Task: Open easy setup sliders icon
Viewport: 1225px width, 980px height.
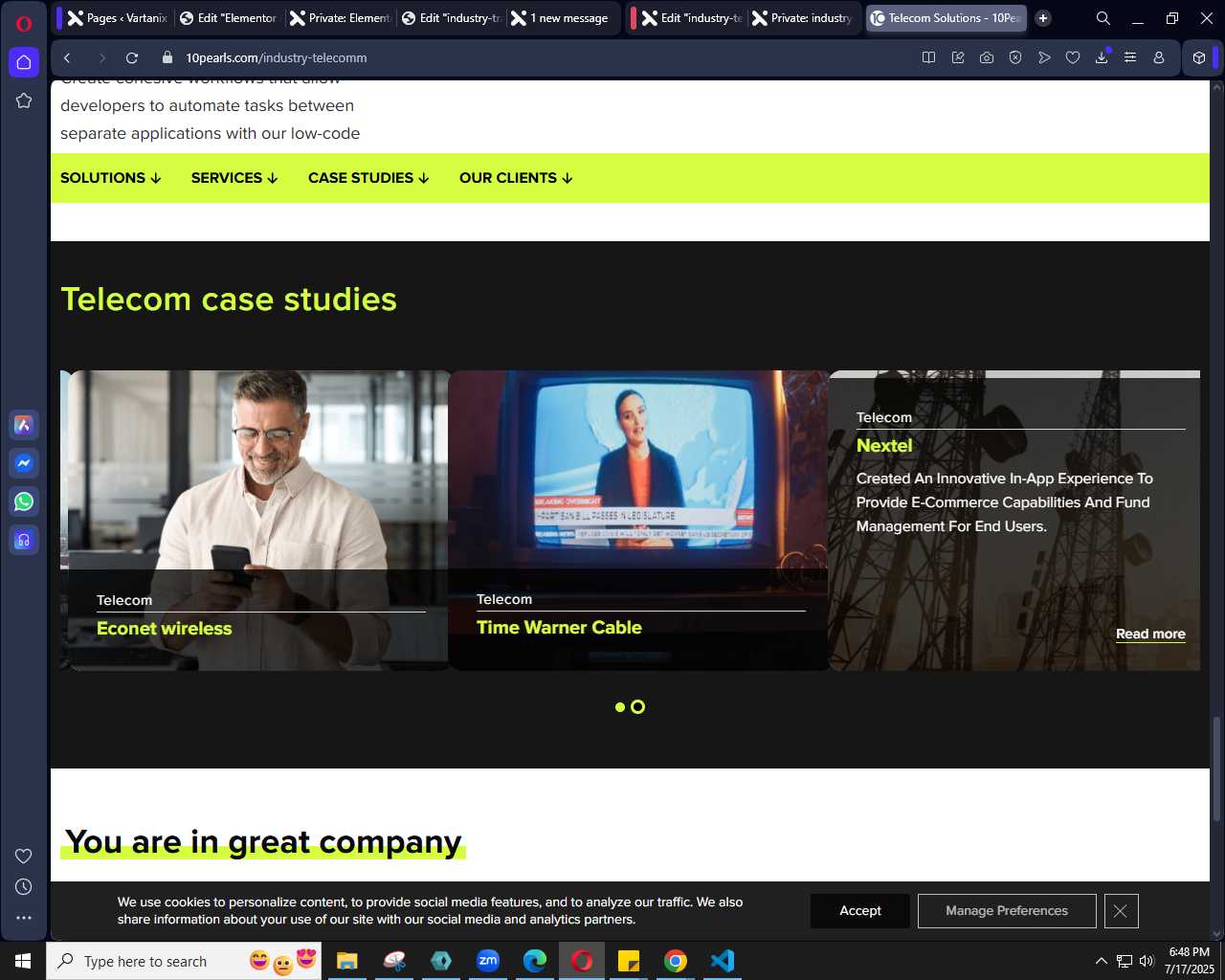Action: coord(1130,57)
